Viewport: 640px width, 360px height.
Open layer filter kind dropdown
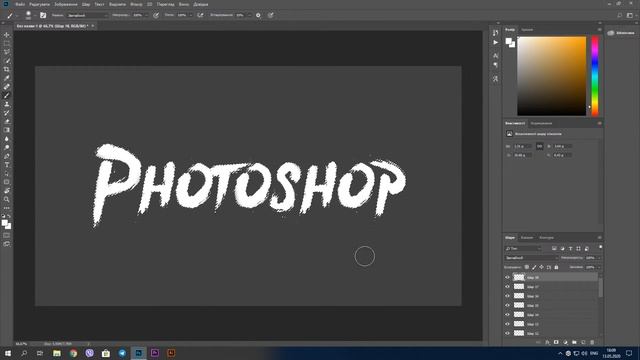coord(523,249)
